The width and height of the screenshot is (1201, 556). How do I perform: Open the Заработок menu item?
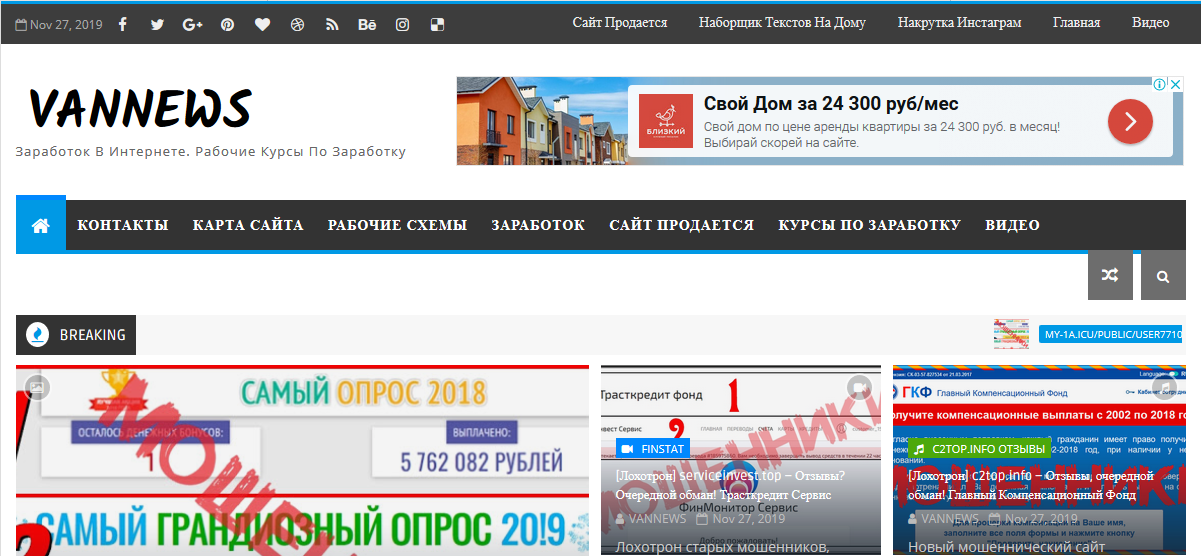coord(538,225)
